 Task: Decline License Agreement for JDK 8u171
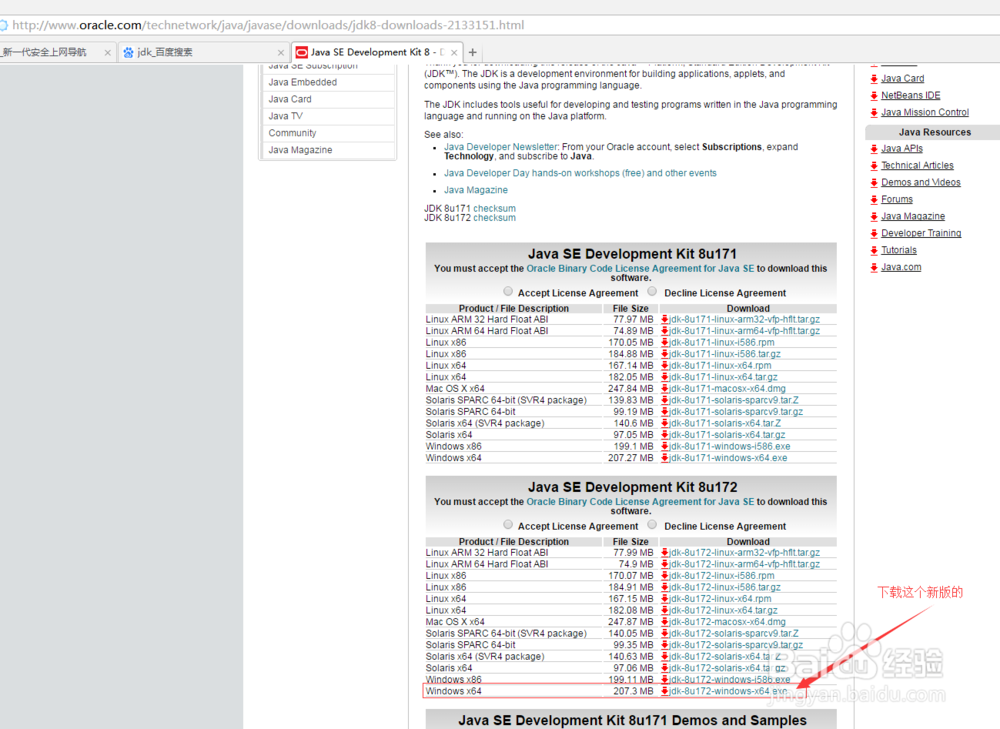652,291
